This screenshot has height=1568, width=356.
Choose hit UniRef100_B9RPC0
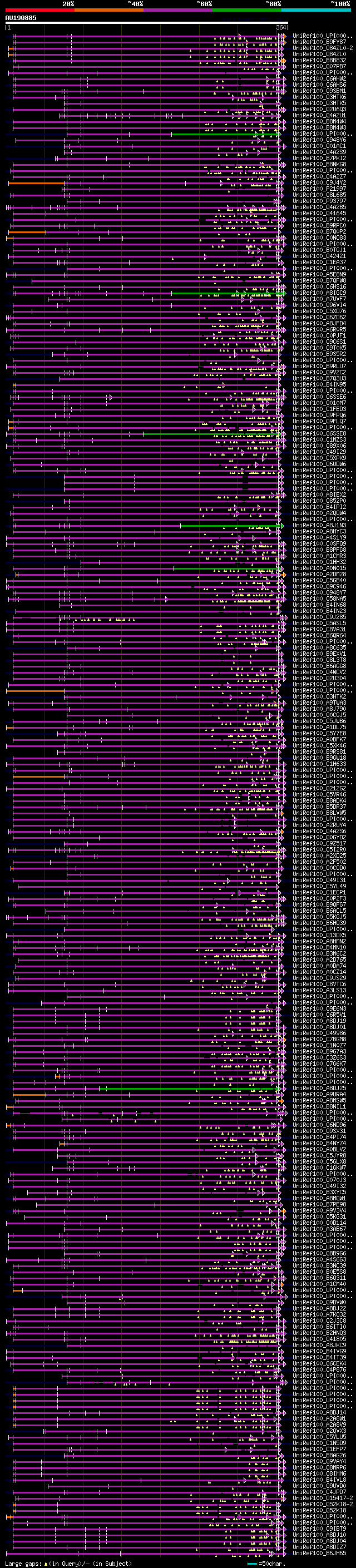click(x=319, y=225)
